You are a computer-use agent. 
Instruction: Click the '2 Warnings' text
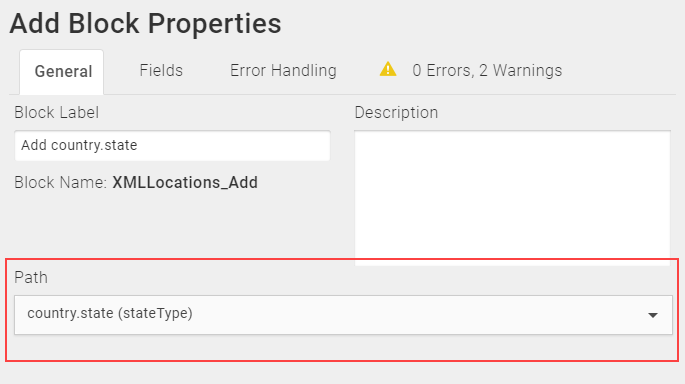coord(520,70)
